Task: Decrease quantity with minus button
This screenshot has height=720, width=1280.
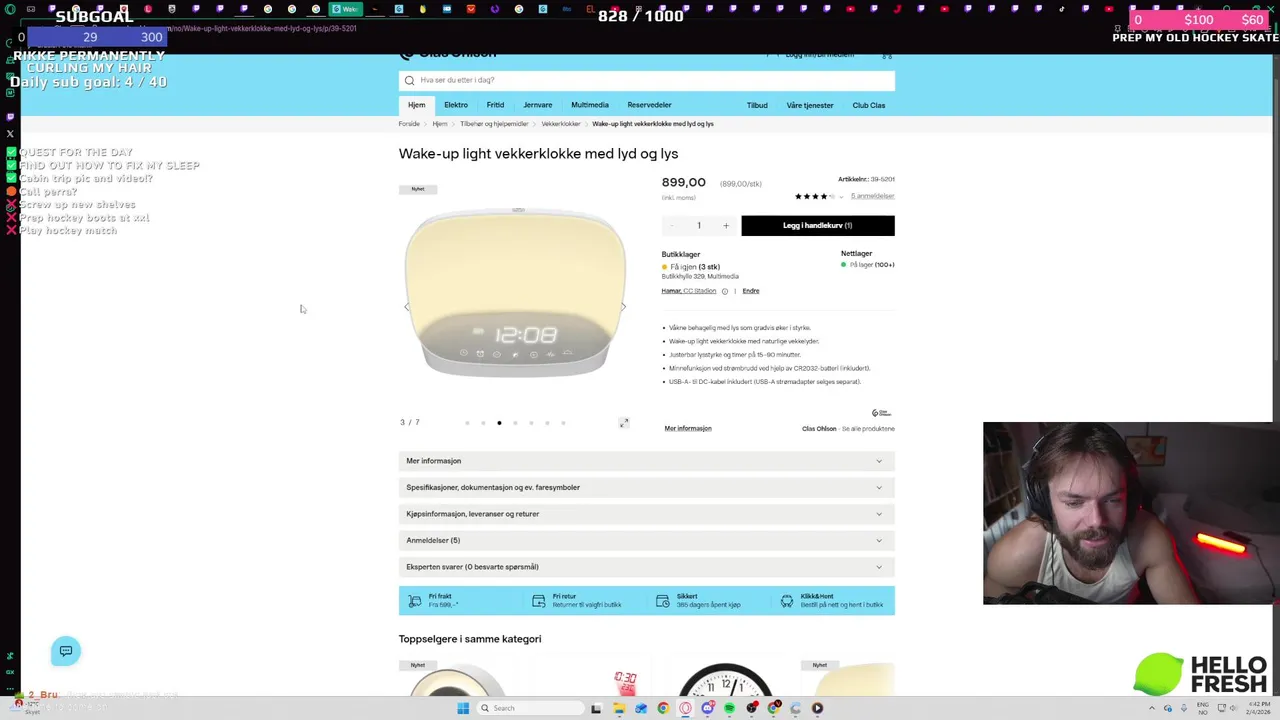Action: point(671,226)
